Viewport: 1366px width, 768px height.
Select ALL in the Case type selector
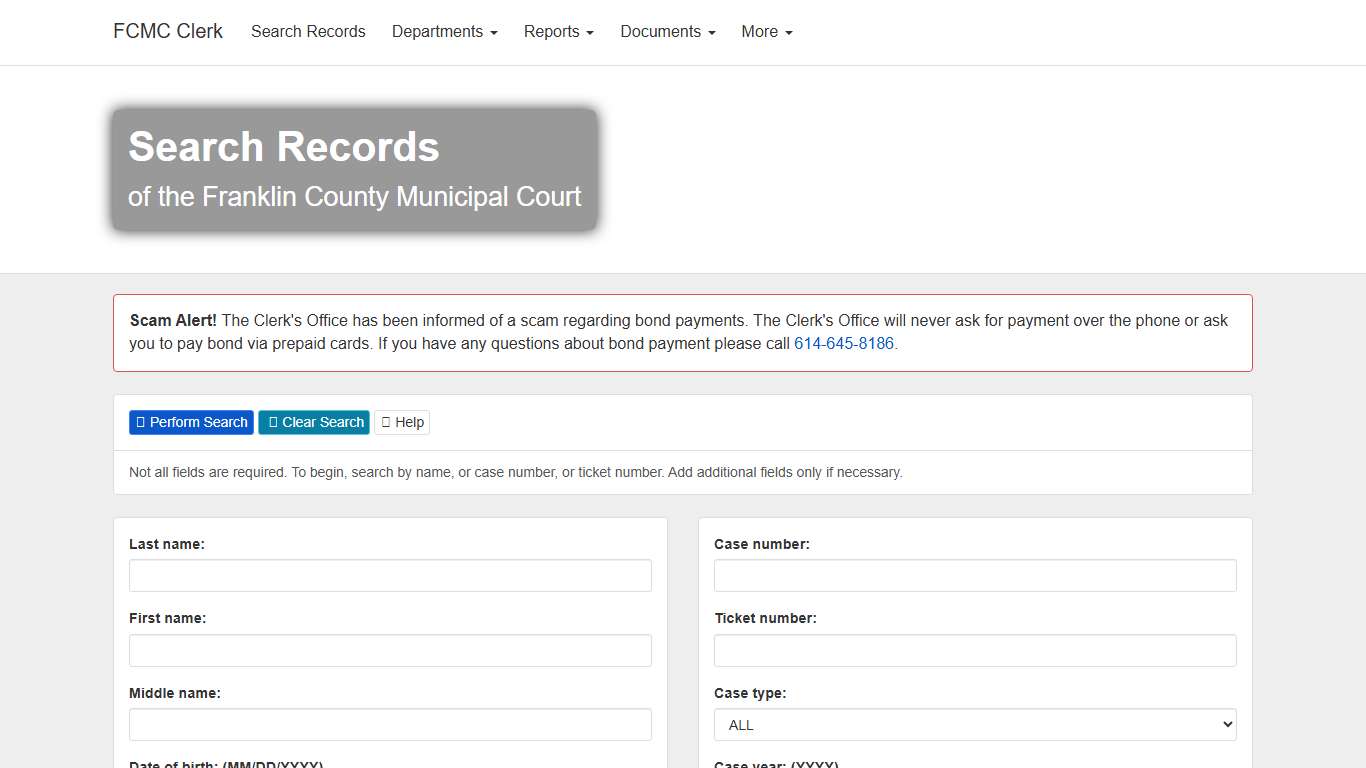(975, 724)
